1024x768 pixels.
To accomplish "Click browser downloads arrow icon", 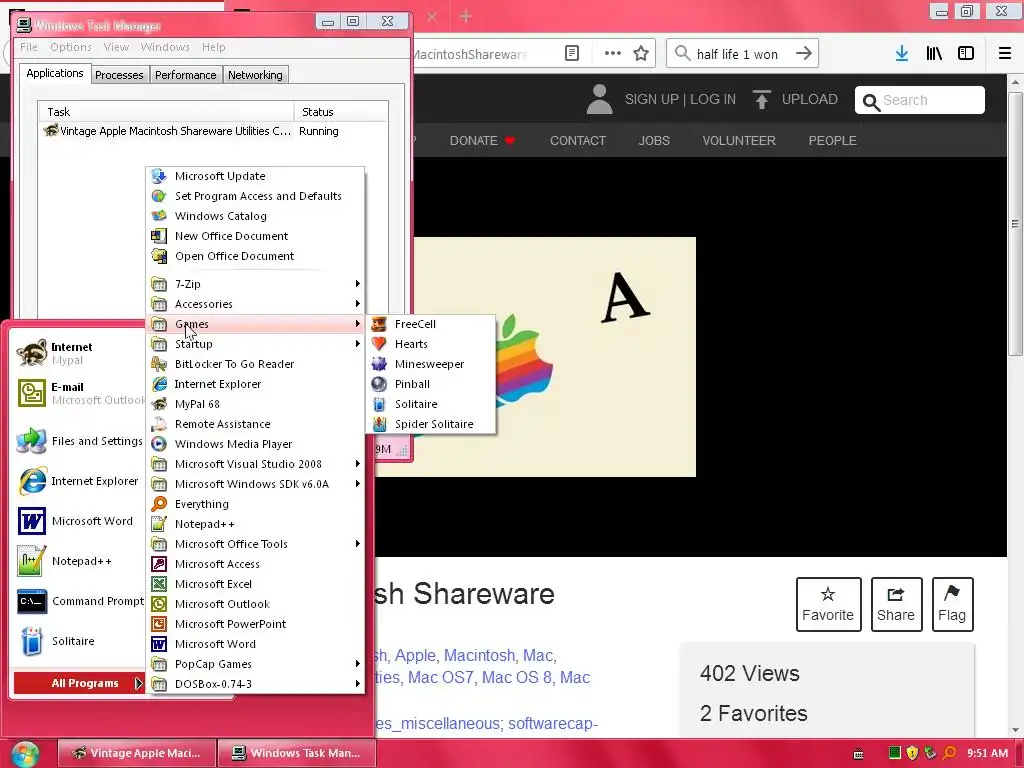I will coord(902,54).
